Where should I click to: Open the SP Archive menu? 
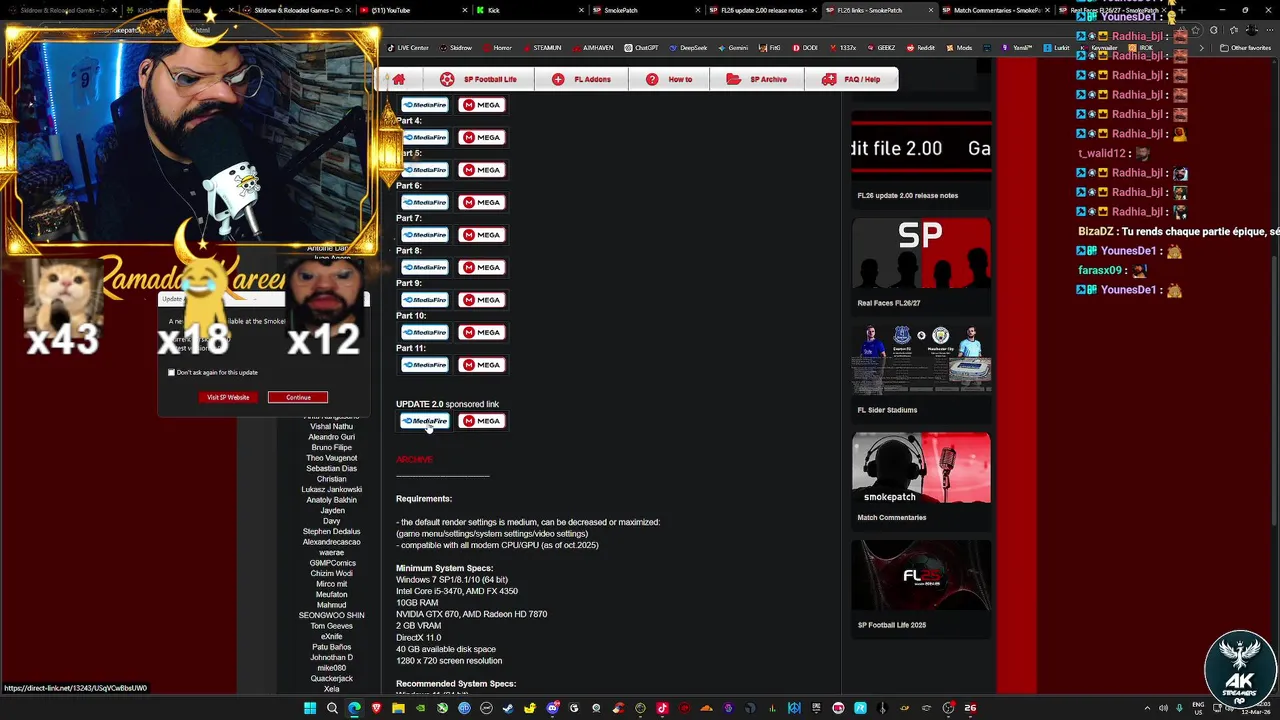757,79
